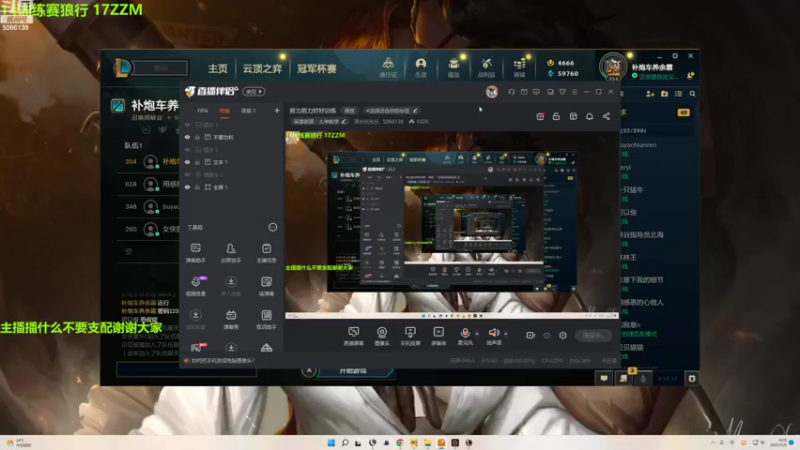The height and width of the screenshot is (450, 800).
Task: Click the open padlock icon near share
Action: (x=556, y=116)
